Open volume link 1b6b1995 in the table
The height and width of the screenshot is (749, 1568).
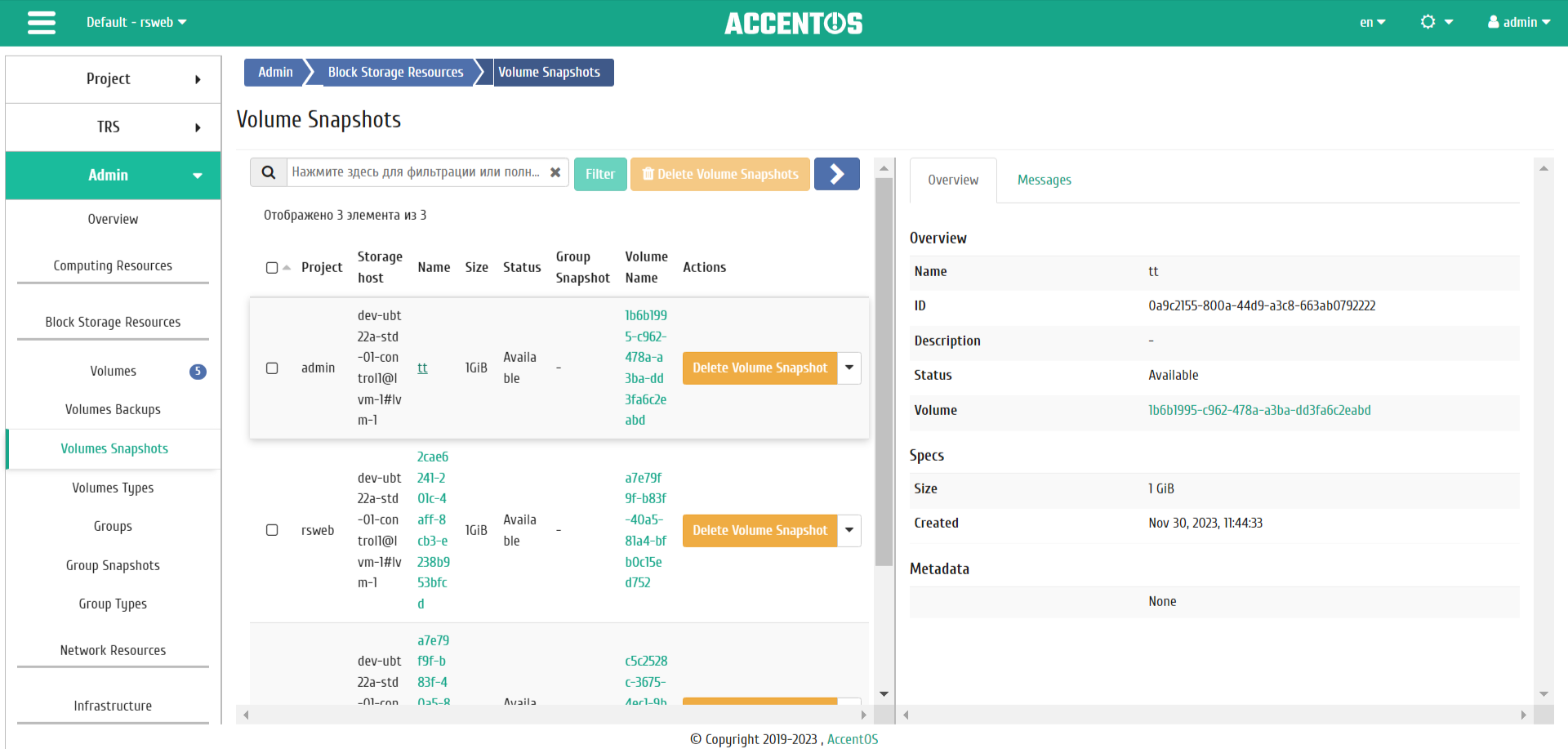tap(646, 368)
